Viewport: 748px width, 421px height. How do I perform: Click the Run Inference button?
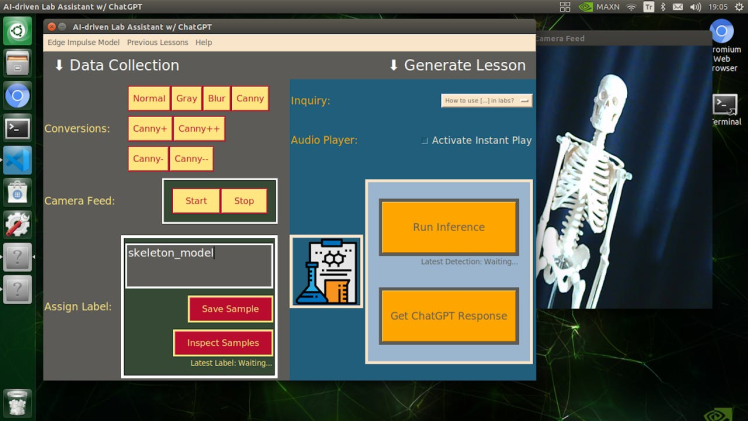[449, 227]
